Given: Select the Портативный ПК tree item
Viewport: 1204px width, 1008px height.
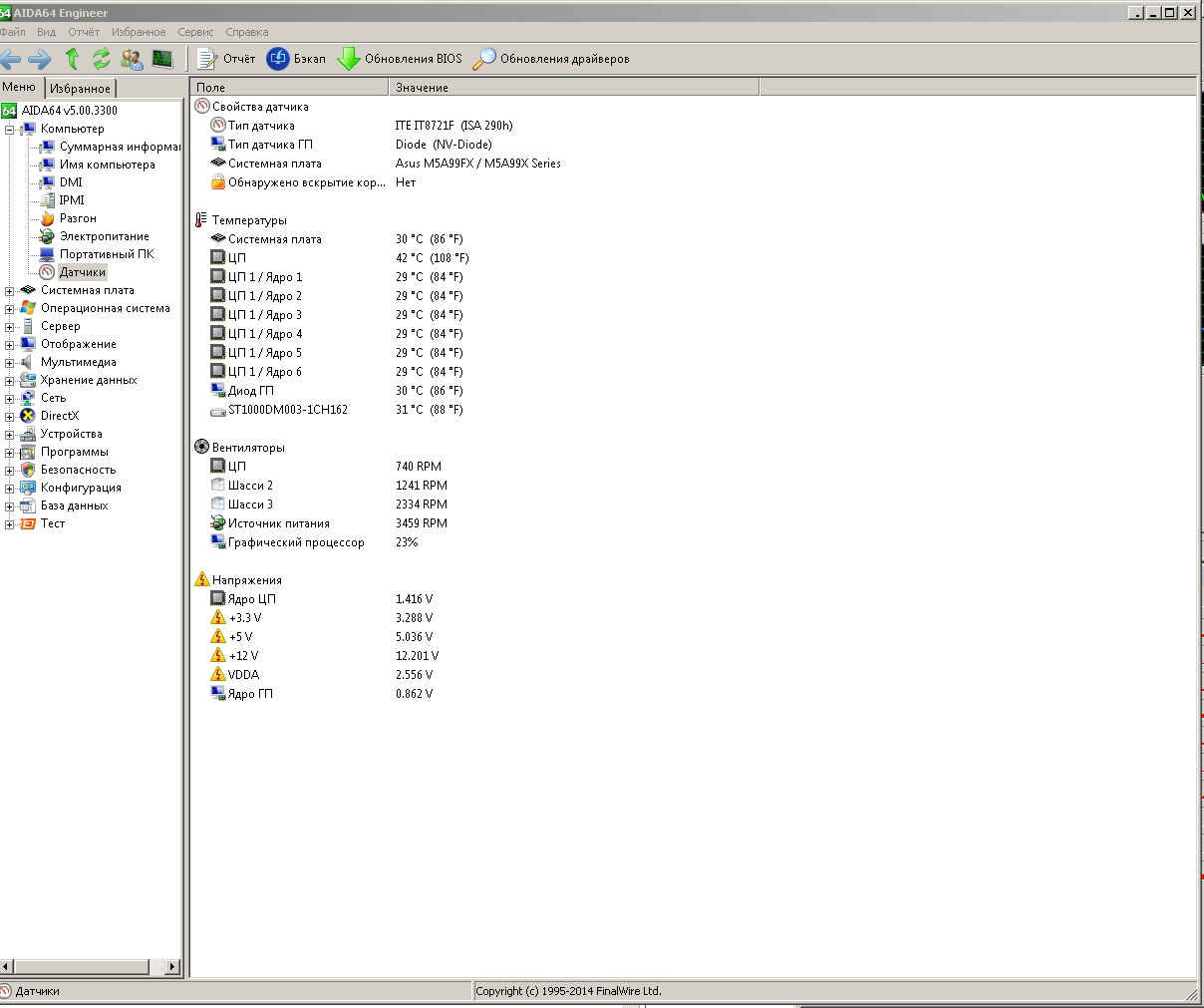Looking at the screenshot, I should pos(107,254).
